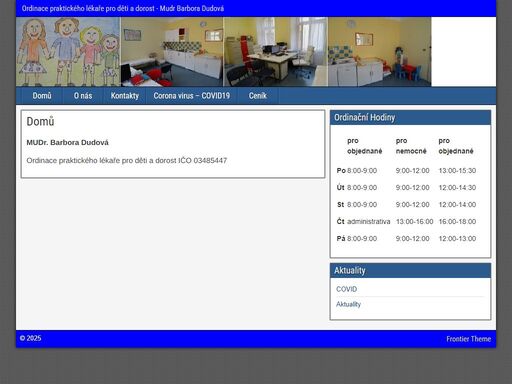The image size is (512, 384).
Task: Click the Čt administrativa table cell
Action: pyautogui.click(x=368, y=222)
